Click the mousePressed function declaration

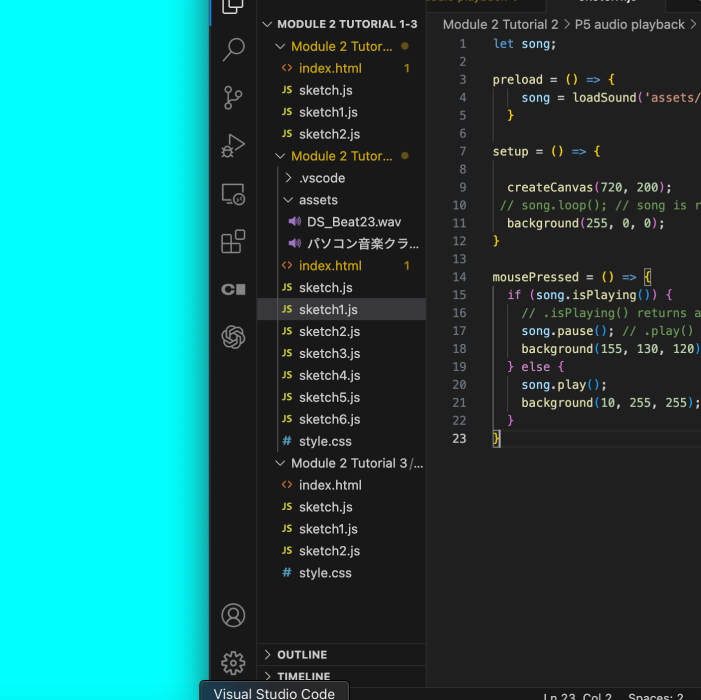[x=572, y=277]
